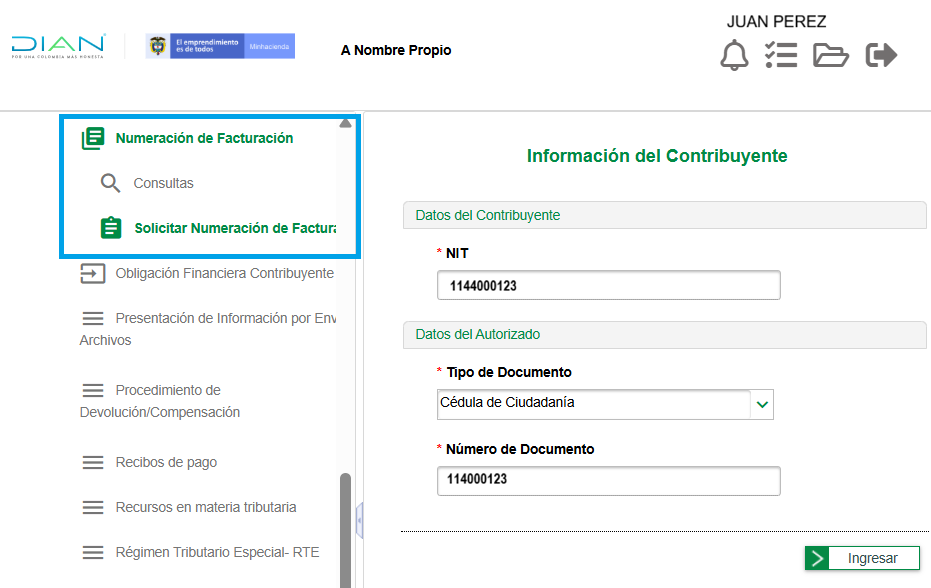Image resolution: width=931 pixels, height=588 pixels.
Task: Collapse the sidebar with the splitter handle
Action: pyautogui.click(x=359, y=520)
